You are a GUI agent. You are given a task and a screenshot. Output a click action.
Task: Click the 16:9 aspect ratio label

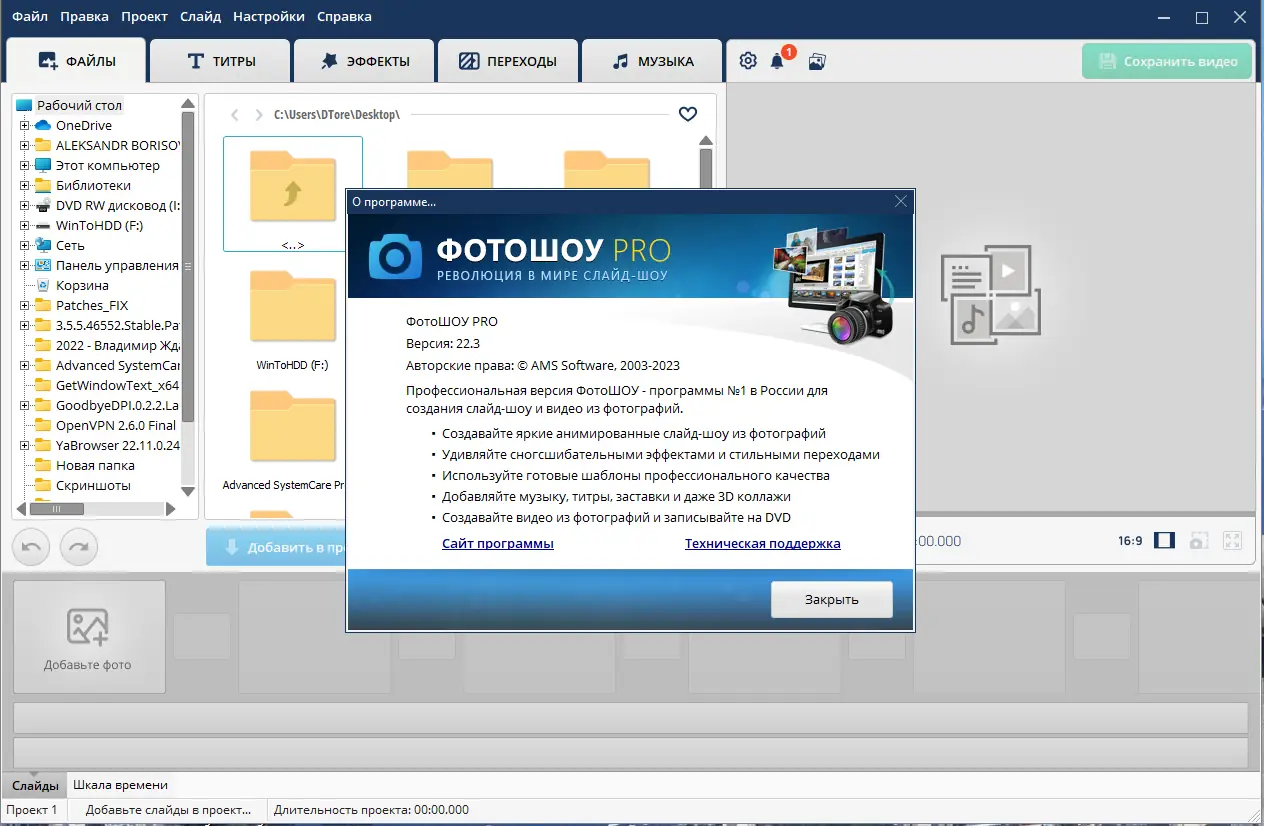click(1130, 541)
